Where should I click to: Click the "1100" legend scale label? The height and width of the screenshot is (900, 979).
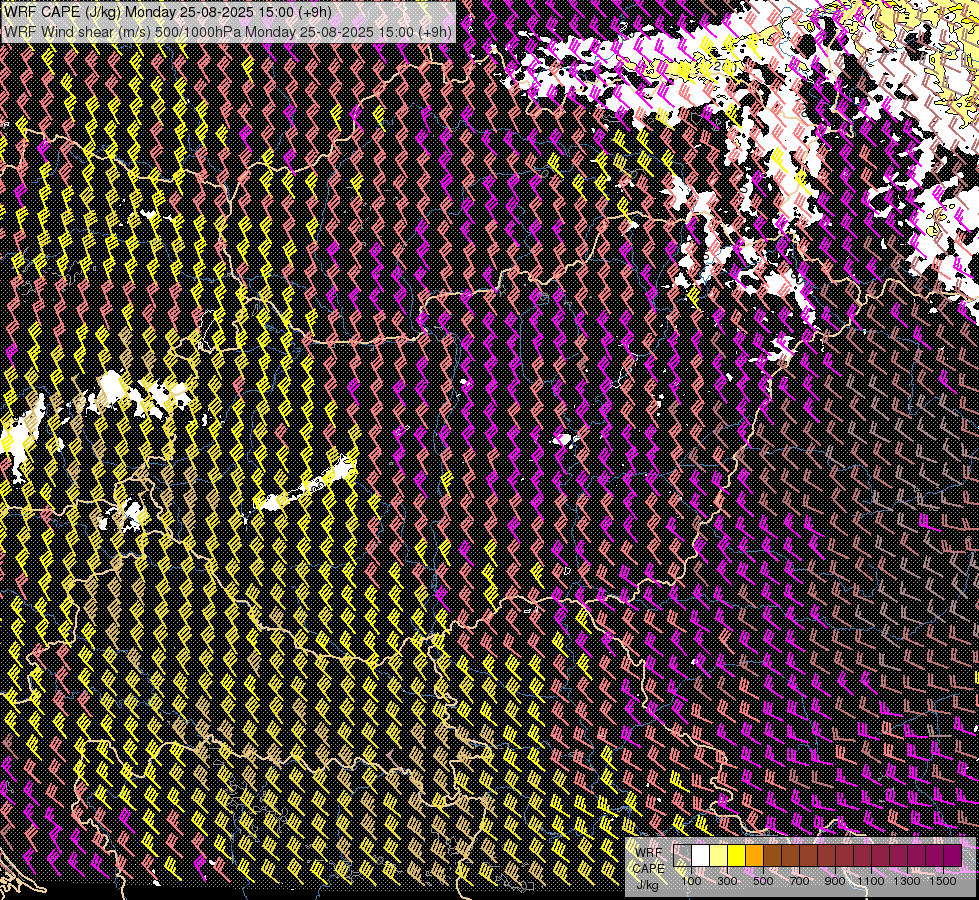[870, 881]
